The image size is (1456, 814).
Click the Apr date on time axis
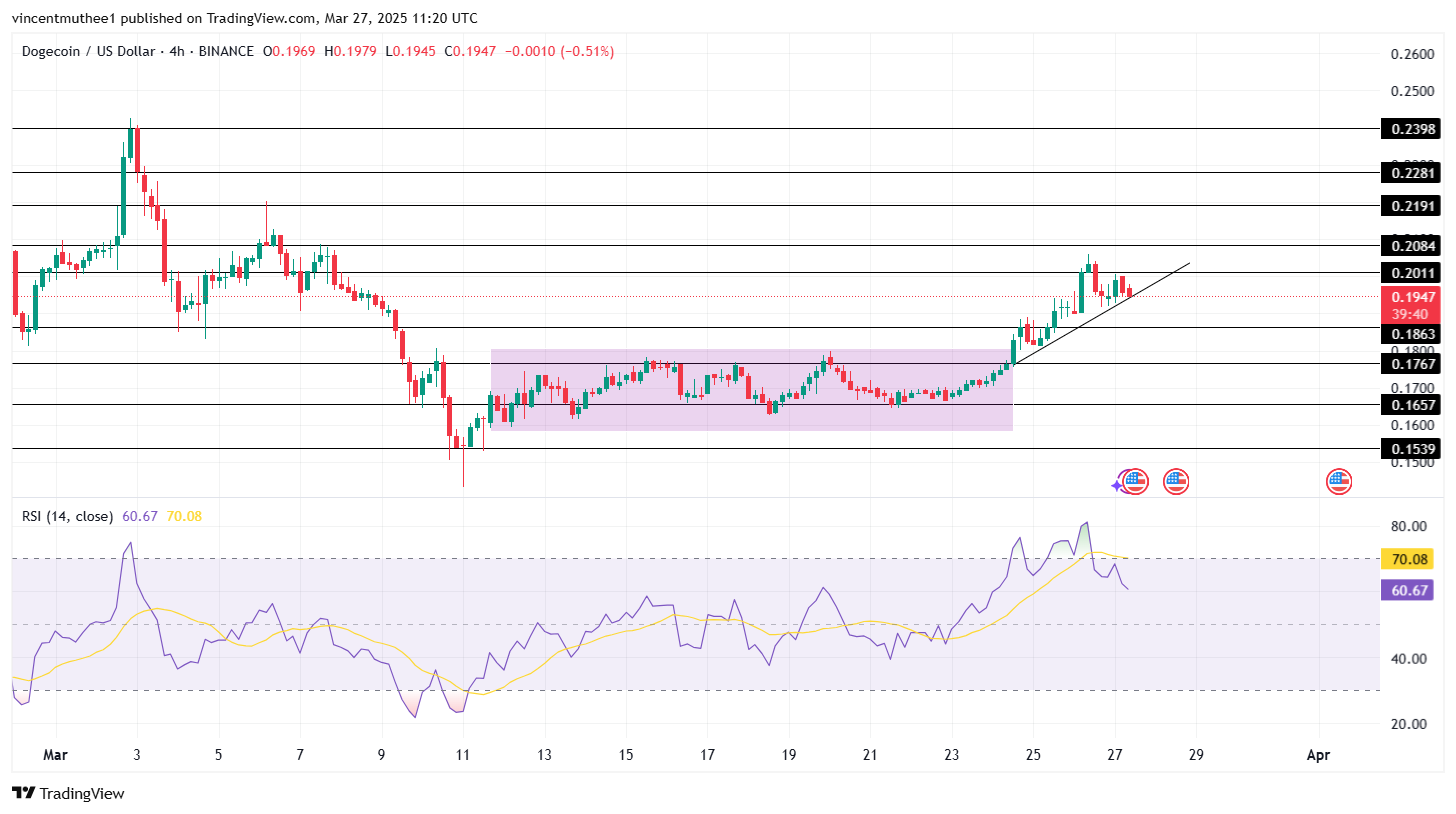point(1318,755)
